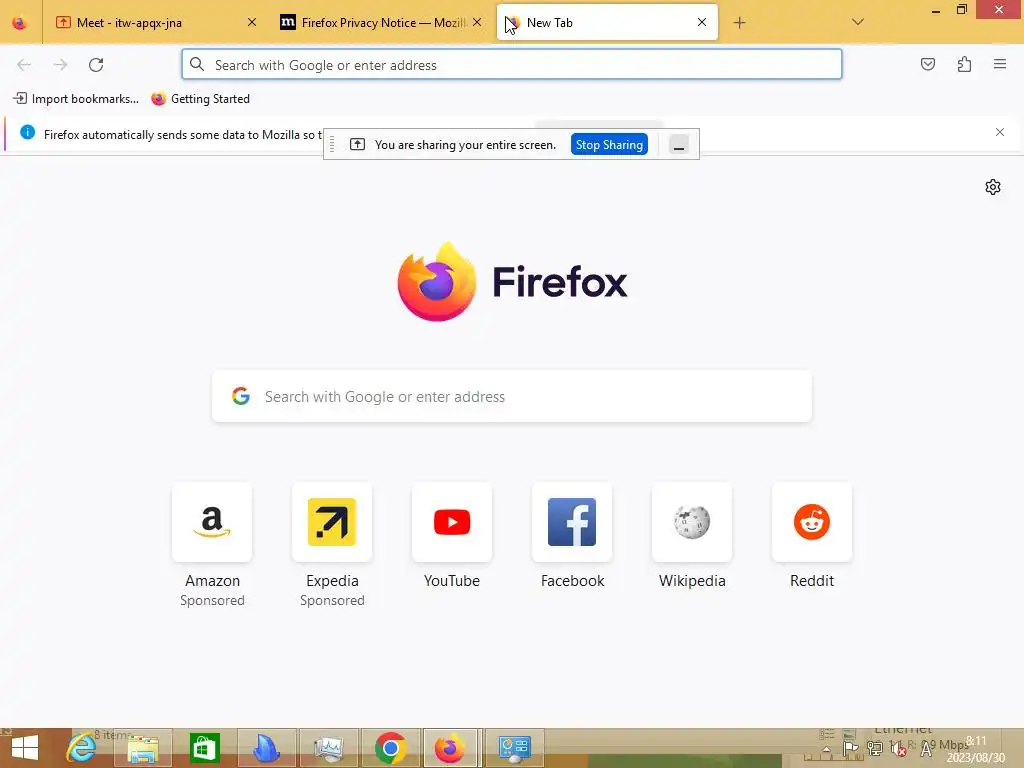
Task: Switch to the Firefox Privacy Notice tab
Action: (x=381, y=22)
